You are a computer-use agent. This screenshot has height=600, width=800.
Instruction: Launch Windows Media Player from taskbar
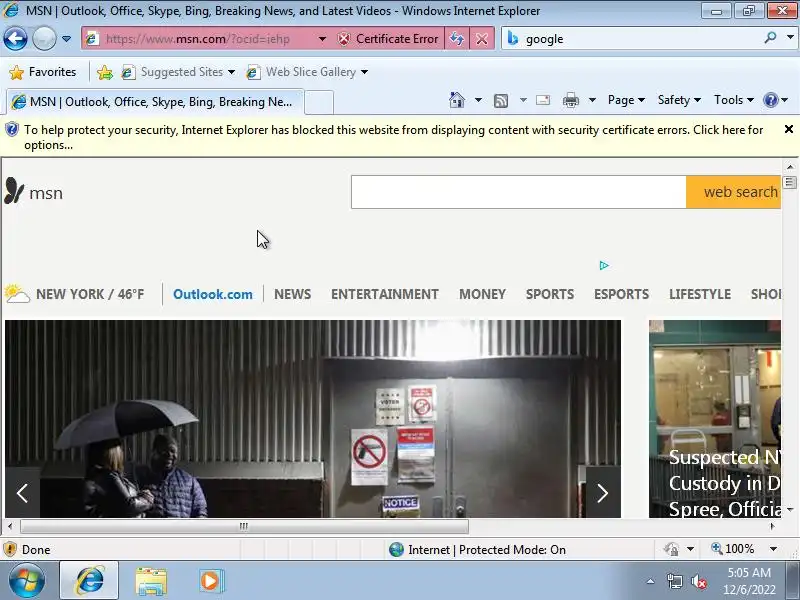tap(211, 581)
